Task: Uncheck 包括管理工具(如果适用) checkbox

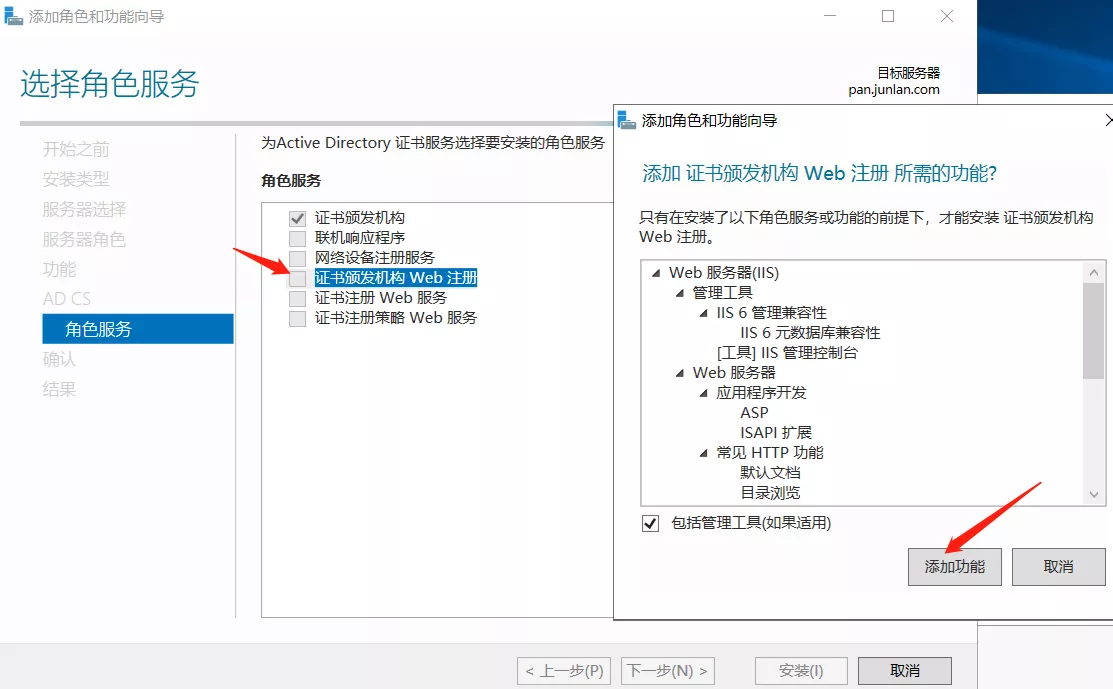Action: (x=651, y=523)
